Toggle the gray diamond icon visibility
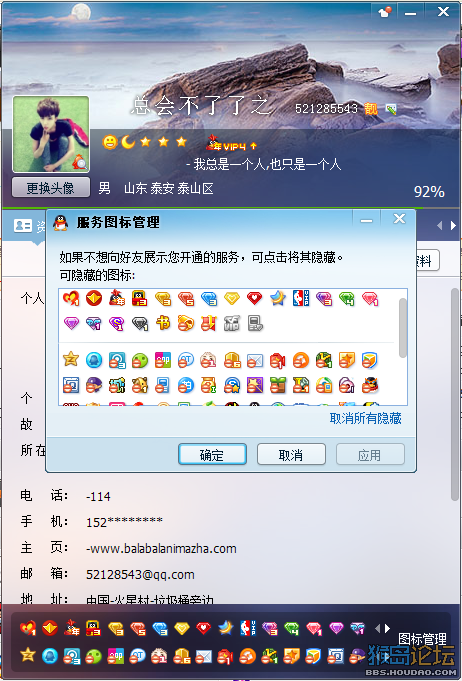 pos(140,324)
